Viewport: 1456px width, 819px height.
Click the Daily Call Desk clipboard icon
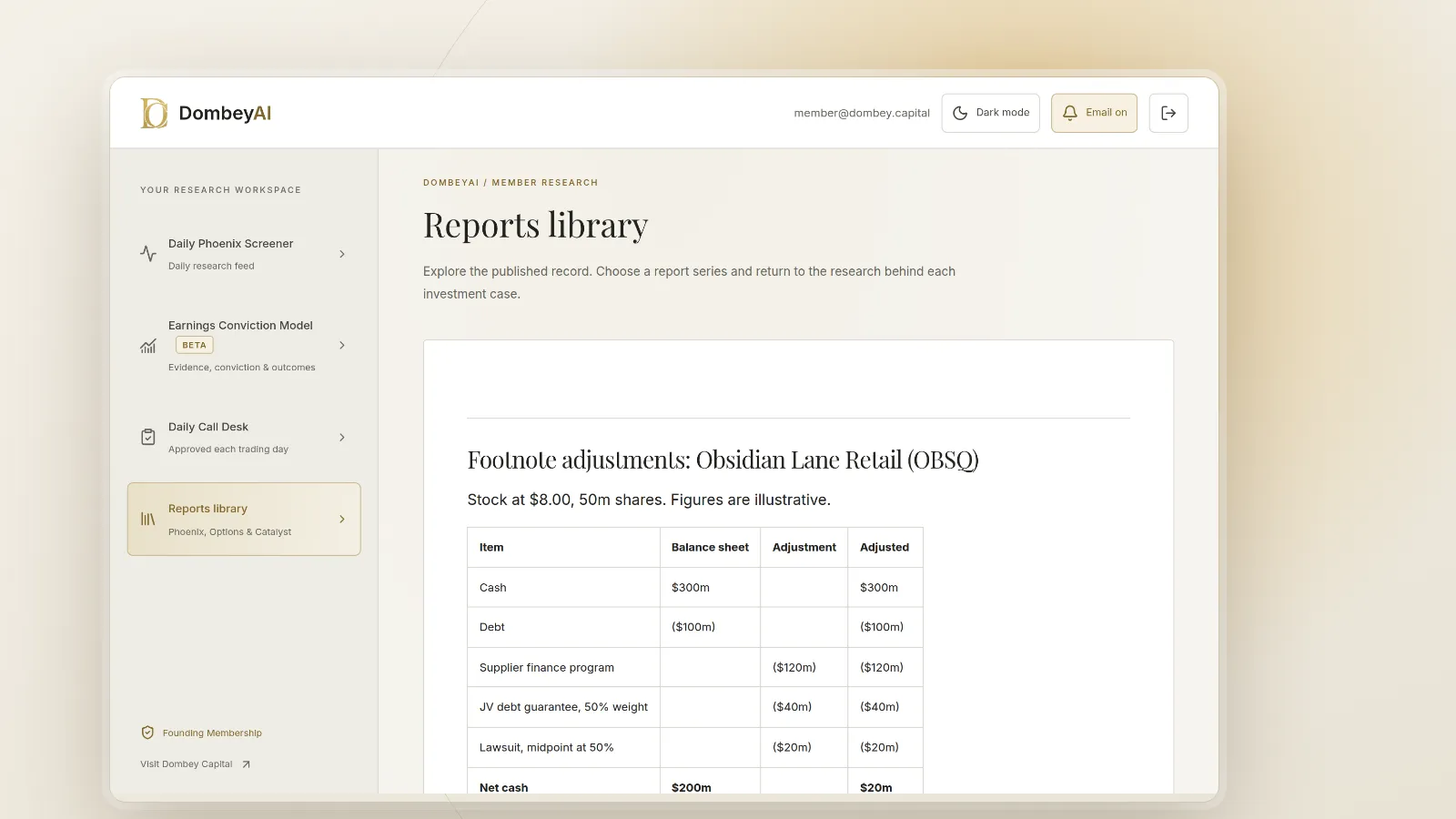coord(148,437)
